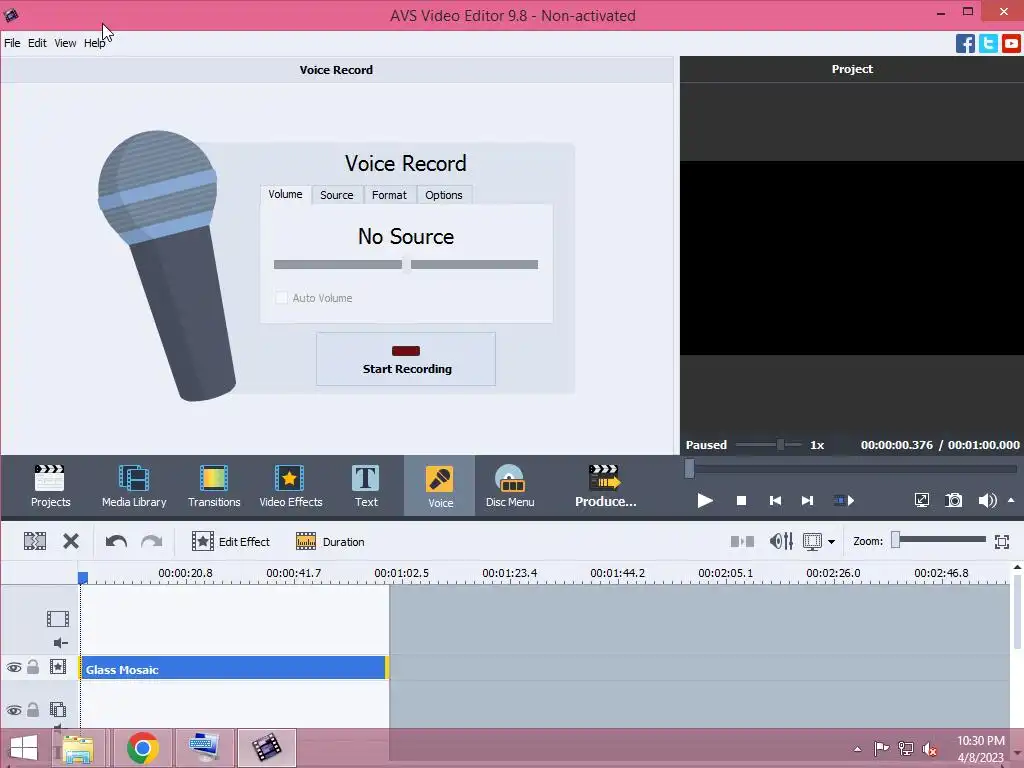Viewport: 1024px width, 768px height.
Task: Open the audio mixer icon
Action: 781,541
